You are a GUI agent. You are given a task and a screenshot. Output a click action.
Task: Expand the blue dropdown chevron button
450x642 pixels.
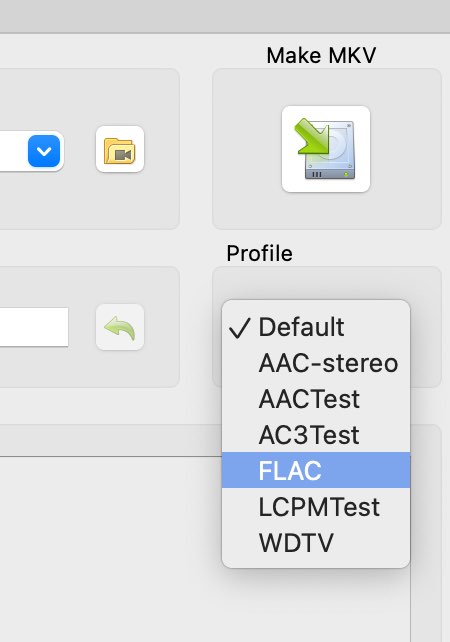(44, 151)
